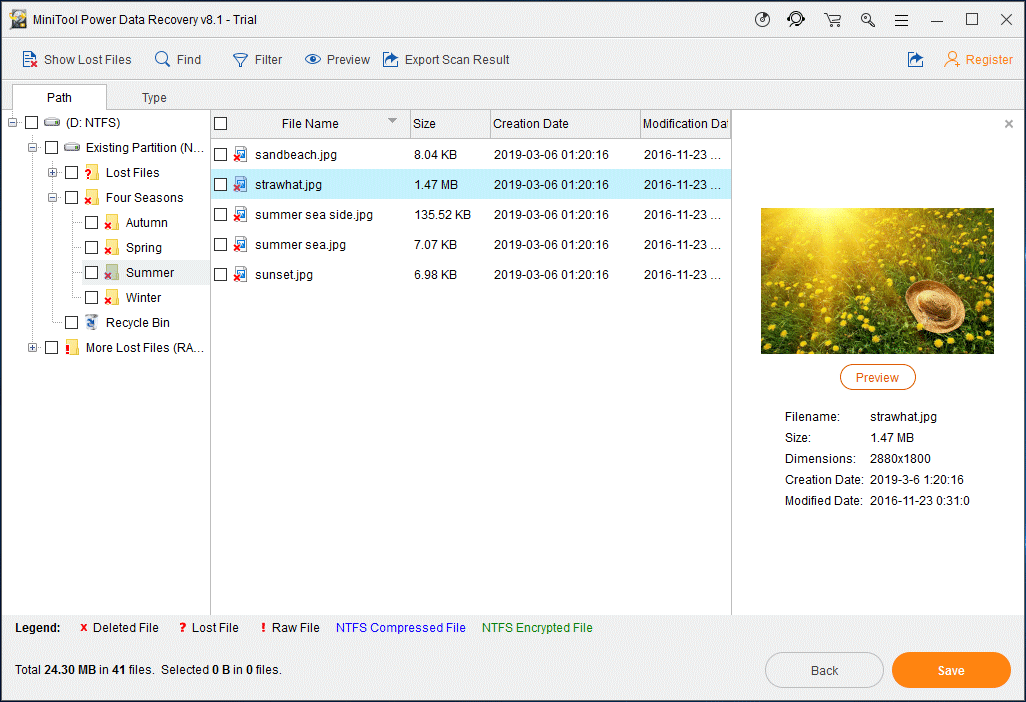
Task: Open the shopping cart icon
Action: coord(832,20)
